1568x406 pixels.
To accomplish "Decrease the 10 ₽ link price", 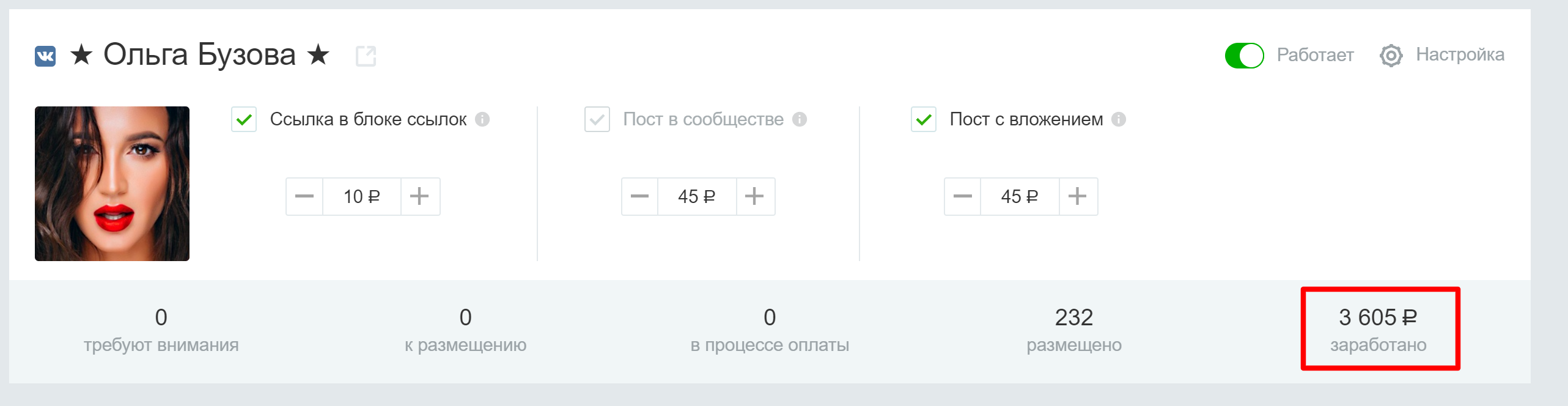I will pos(304,196).
